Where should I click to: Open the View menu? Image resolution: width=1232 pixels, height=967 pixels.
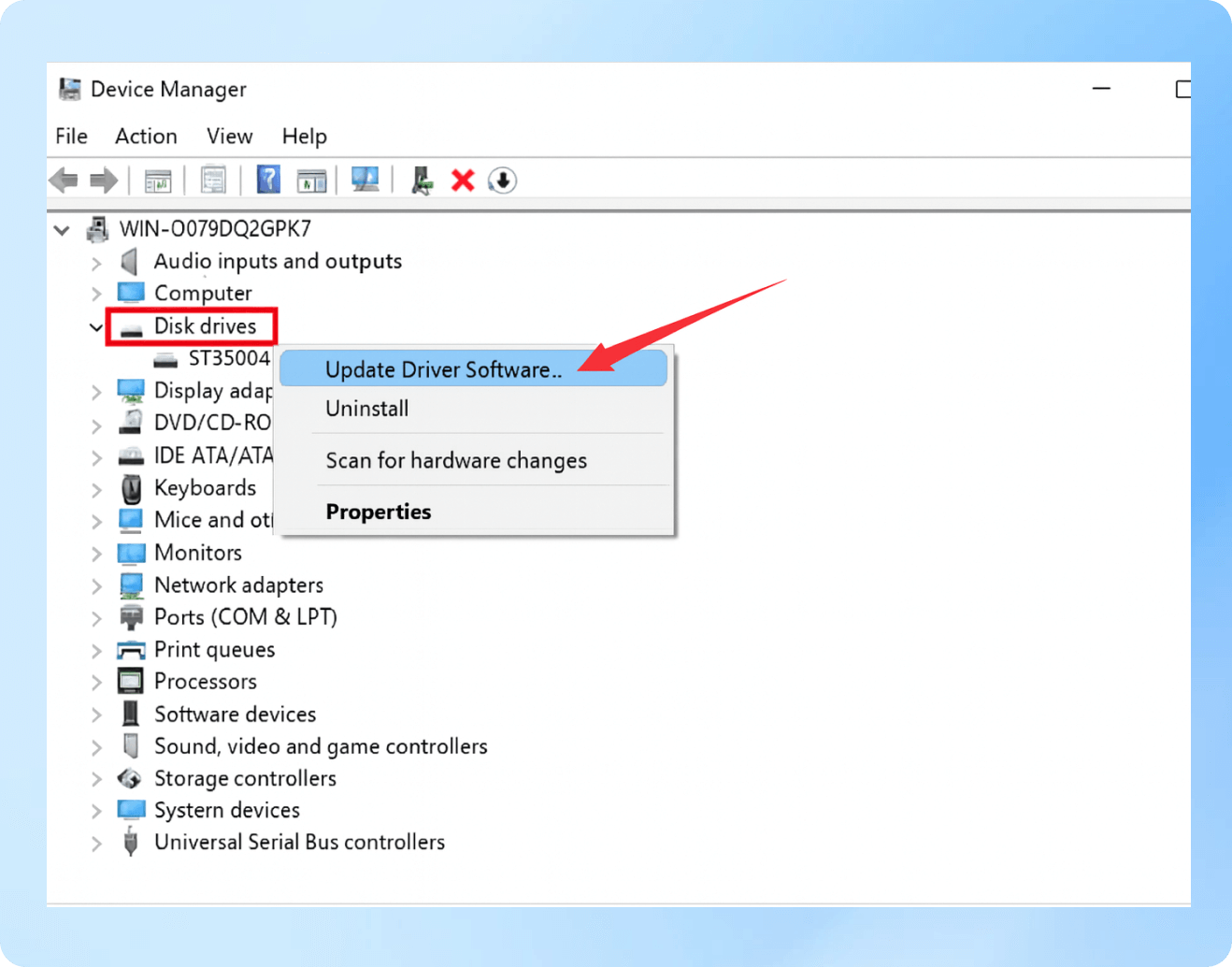(x=230, y=137)
